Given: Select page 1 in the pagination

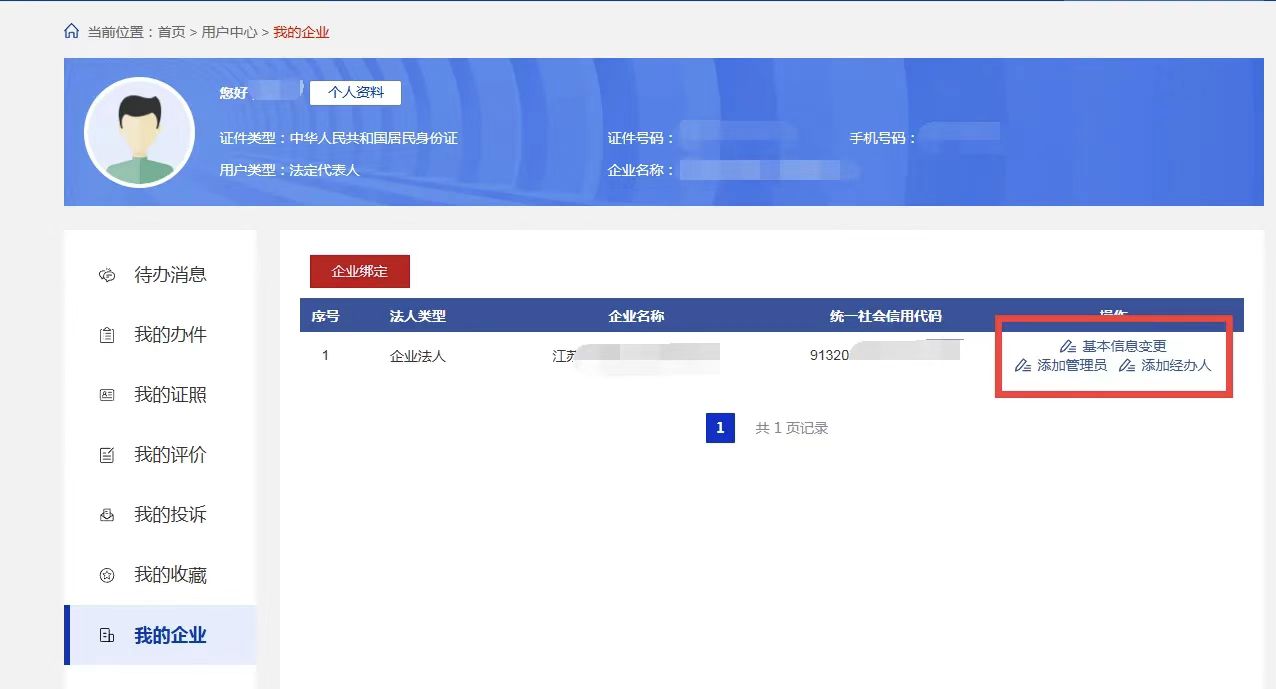Looking at the screenshot, I should [x=720, y=428].
